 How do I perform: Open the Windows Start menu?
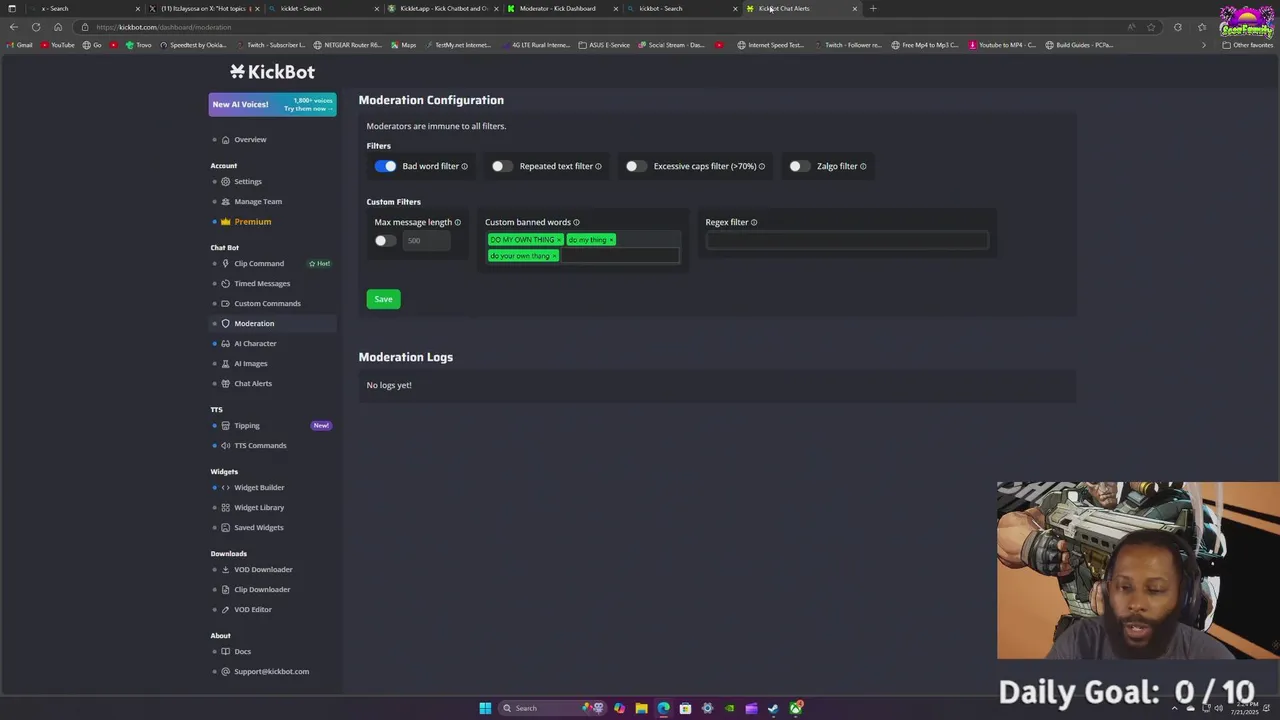click(x=485, y=708)
